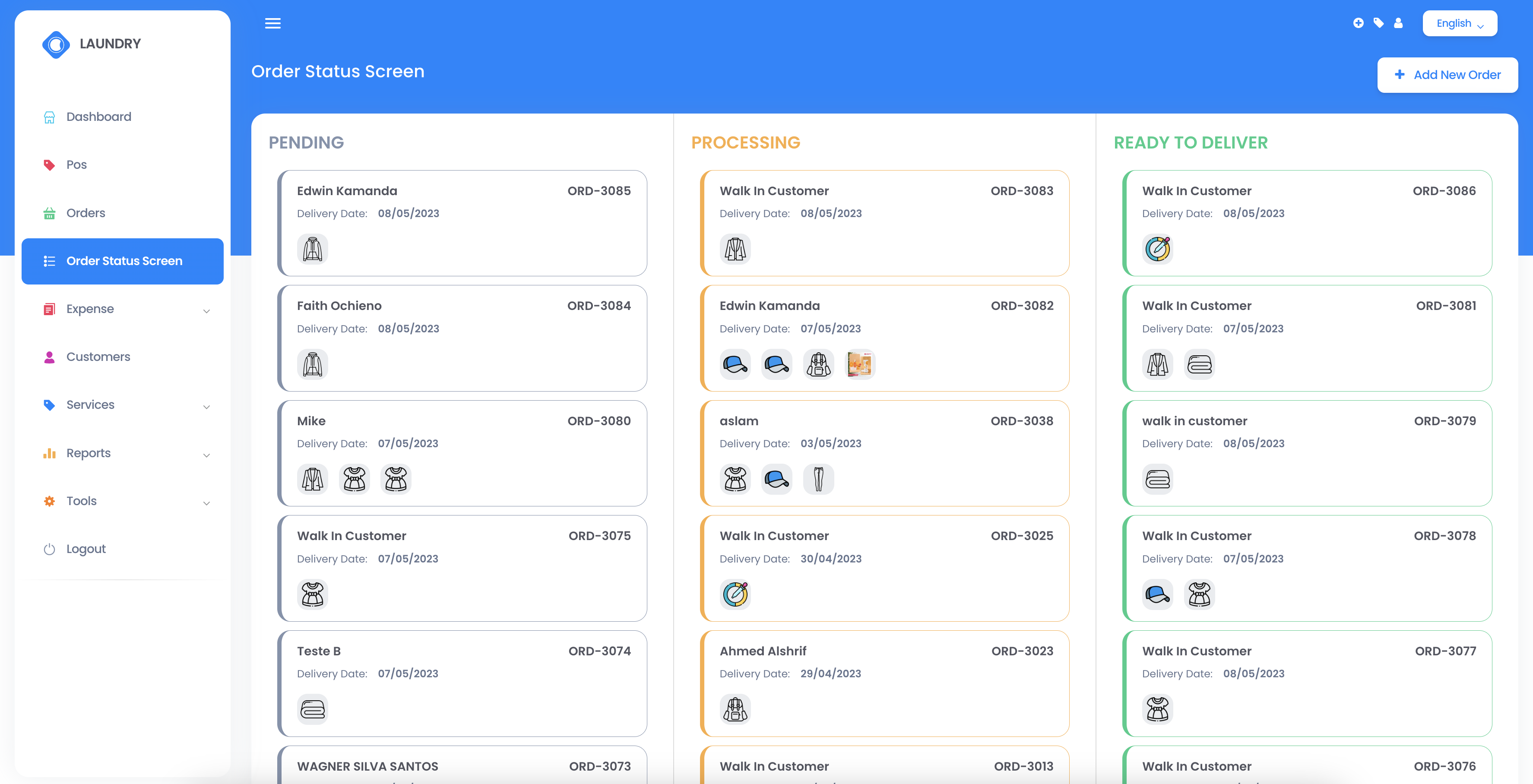Click the blue cap icon in ORD-3078 card
This screenshot has width=1533, height=784.
[1157, 594]
